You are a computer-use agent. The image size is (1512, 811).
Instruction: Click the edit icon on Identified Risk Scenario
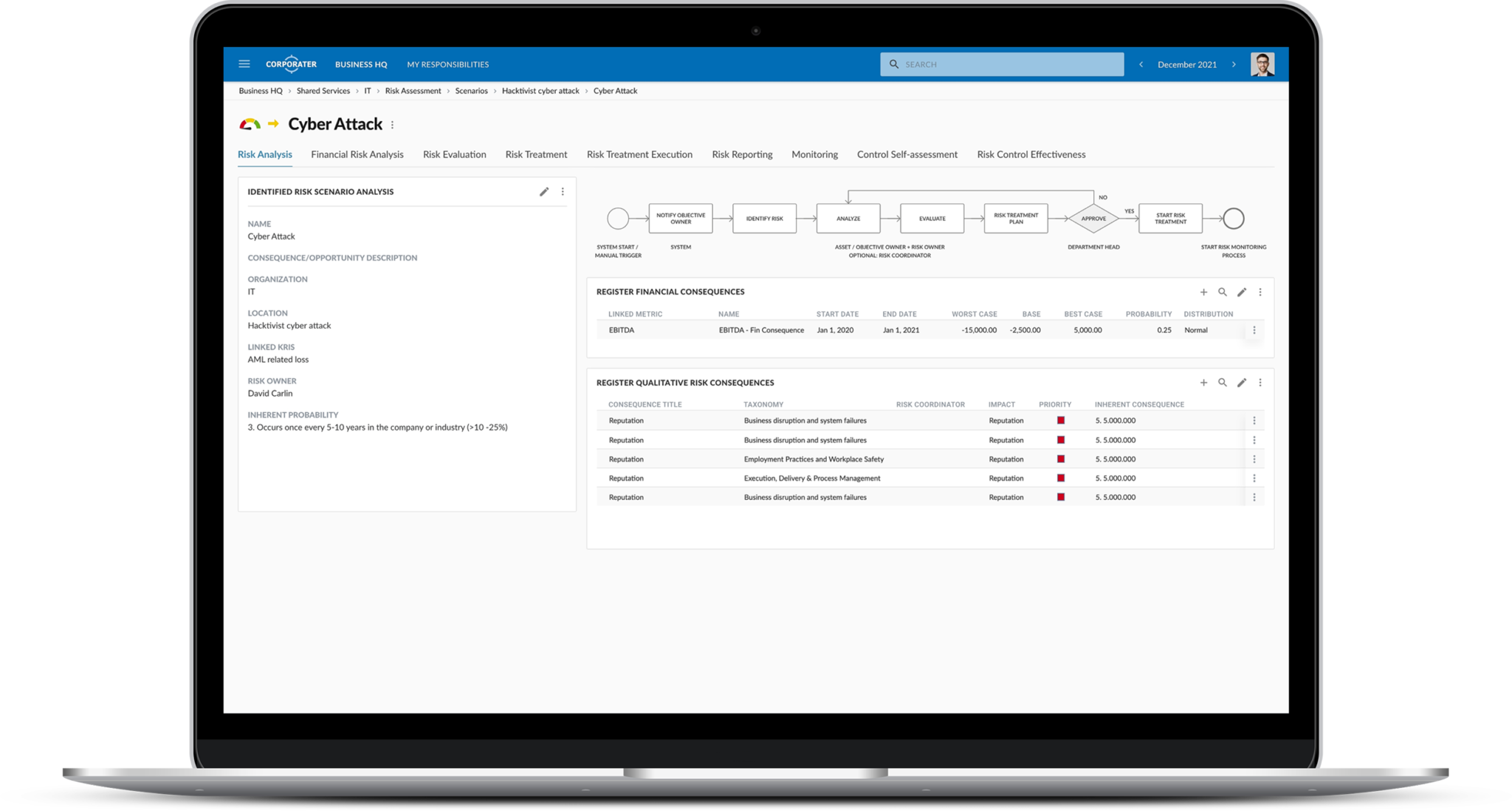(x=544, y=191)
